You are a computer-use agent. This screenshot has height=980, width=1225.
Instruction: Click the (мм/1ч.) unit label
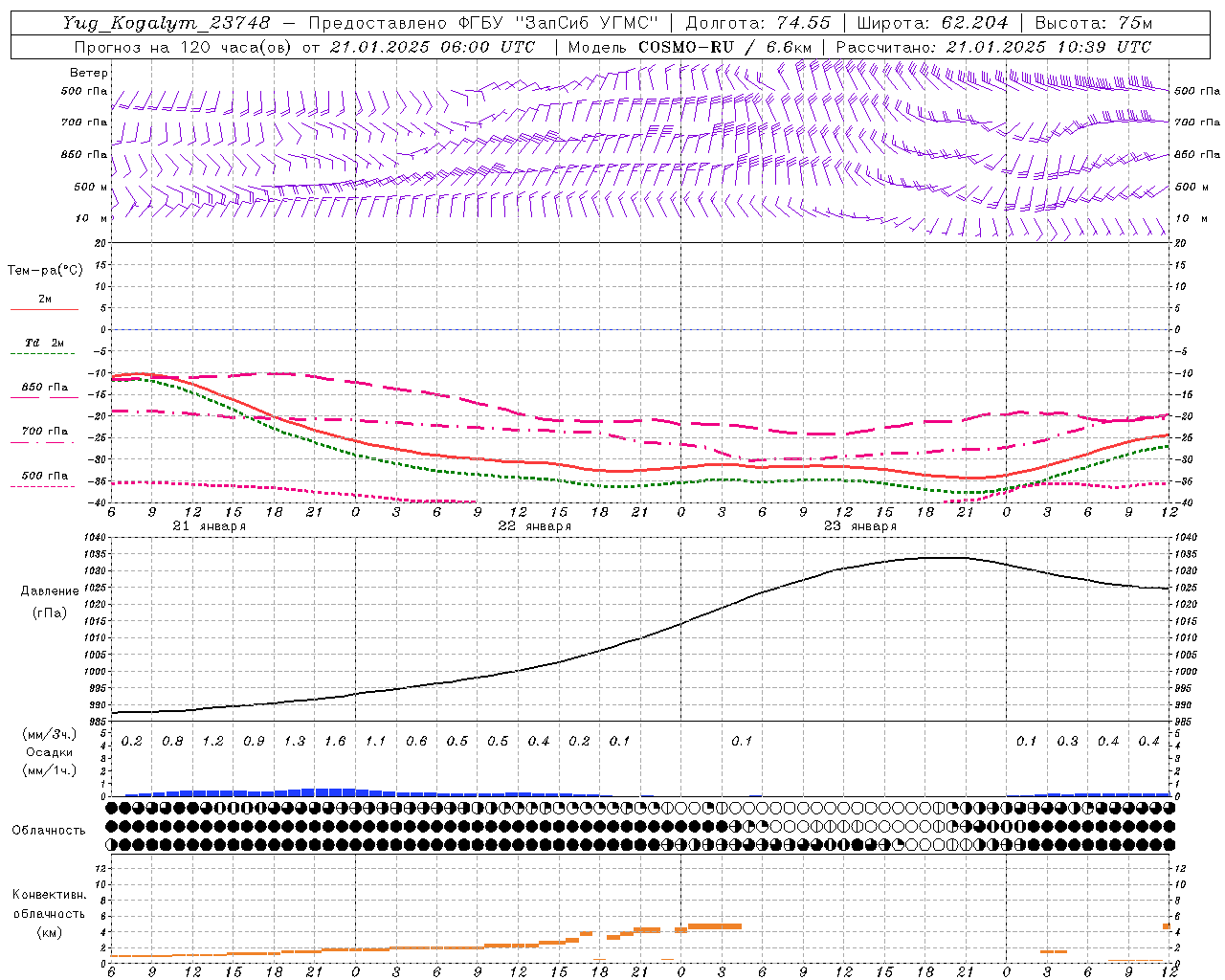(x=49, y=770)
